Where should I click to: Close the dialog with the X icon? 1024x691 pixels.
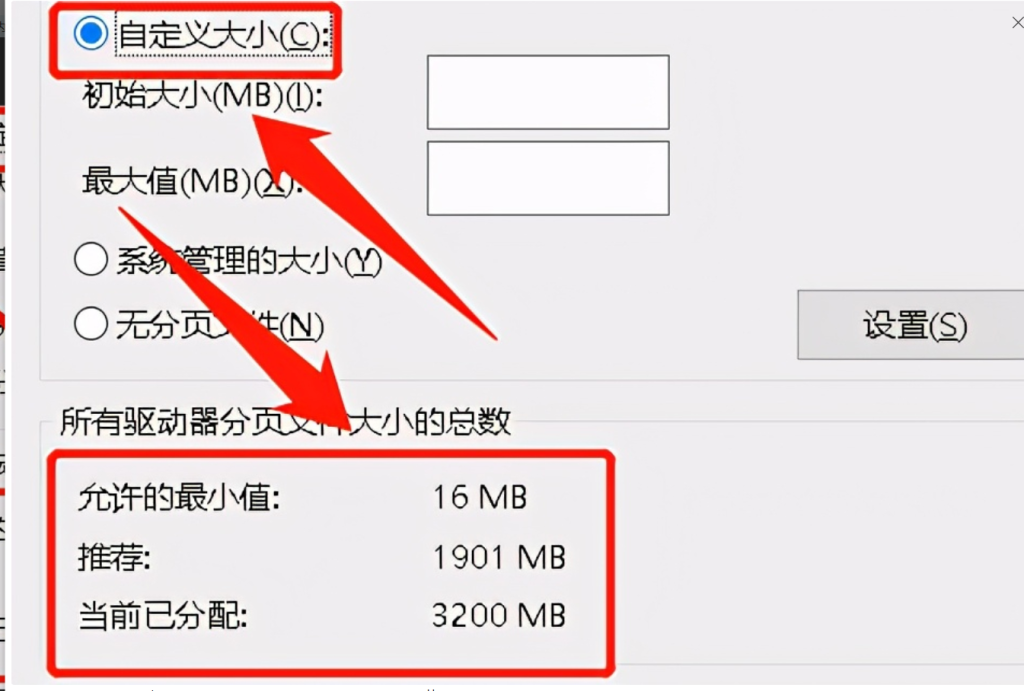coord(1017,23)
